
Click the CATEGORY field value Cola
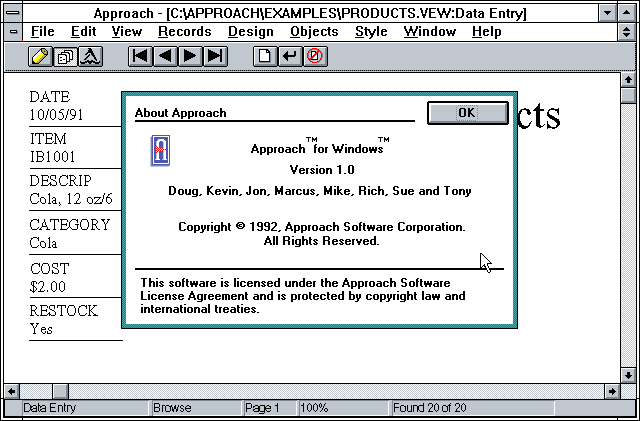pos(43,243)
